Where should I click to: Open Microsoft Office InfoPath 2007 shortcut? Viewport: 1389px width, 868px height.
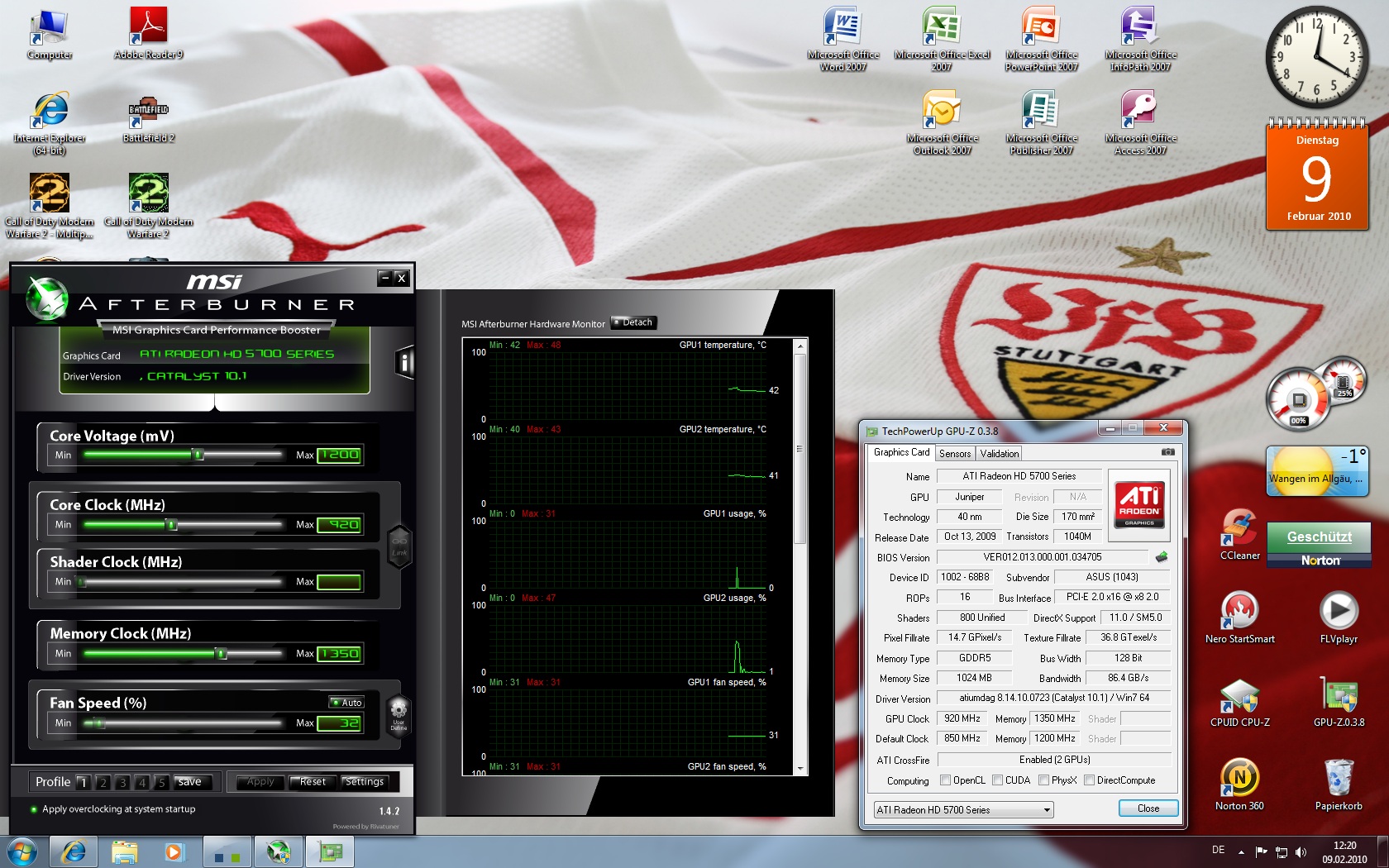(1141, 39)
